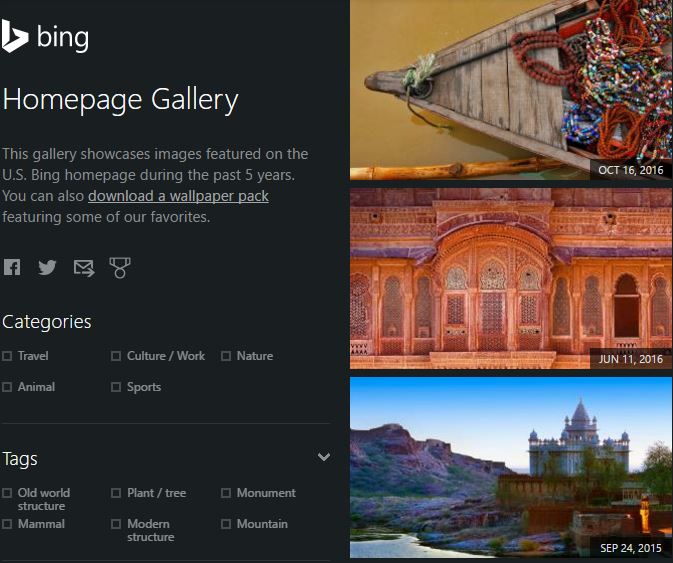
Task: Share gallery on Facebook
Action: pos(12,267)
